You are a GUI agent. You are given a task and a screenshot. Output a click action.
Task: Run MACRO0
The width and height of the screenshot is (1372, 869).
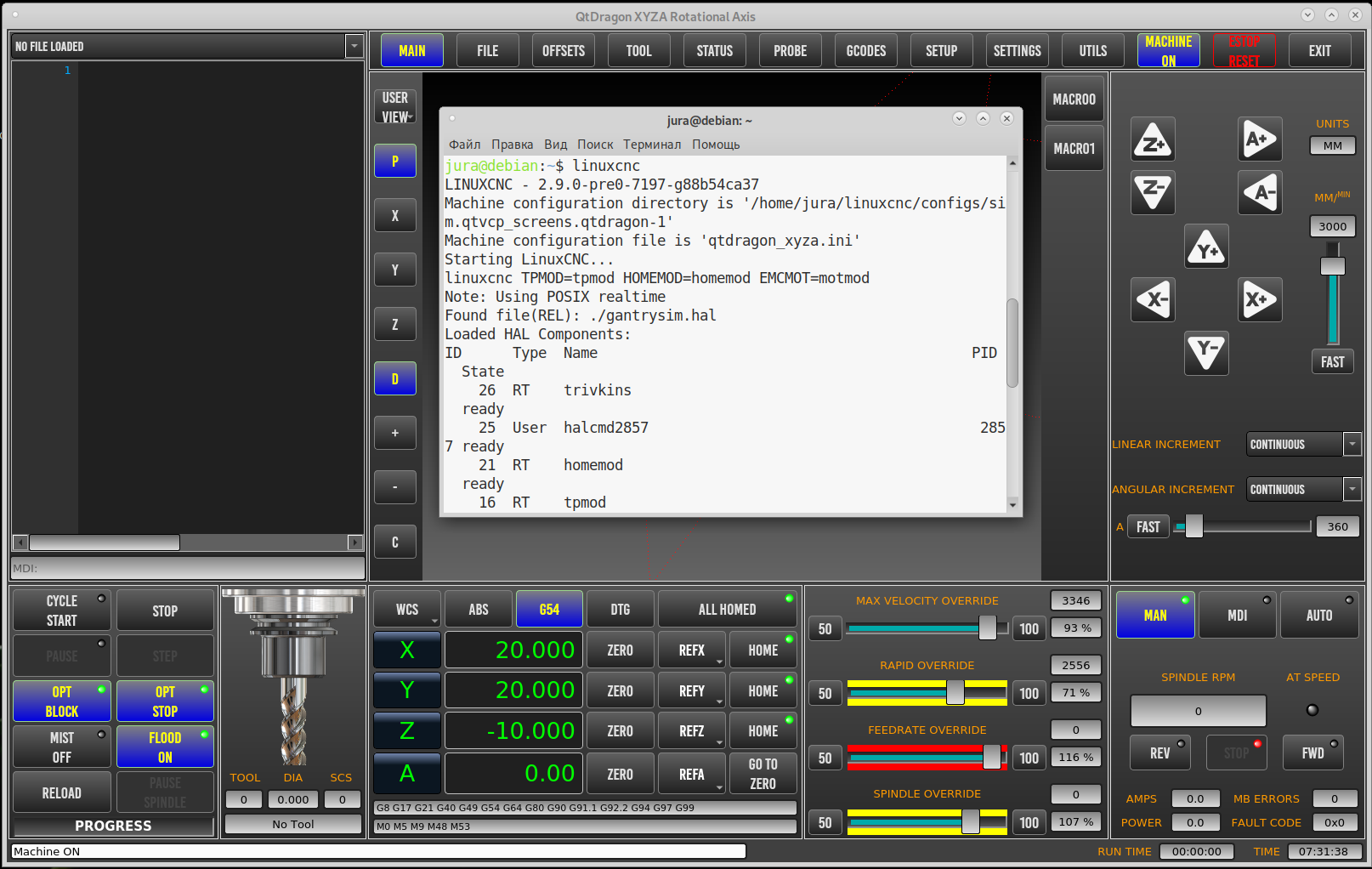pos(1074,99)
